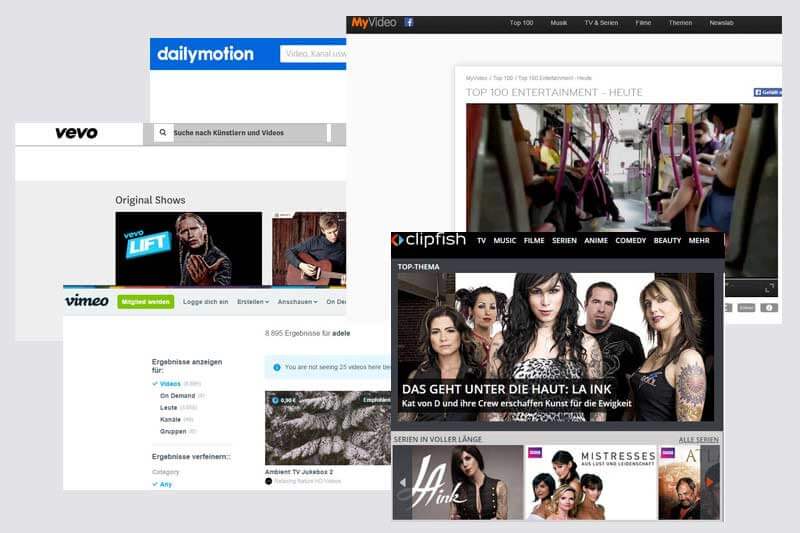Click the Ambient TV Jukebox 2 title

point(299,472)
